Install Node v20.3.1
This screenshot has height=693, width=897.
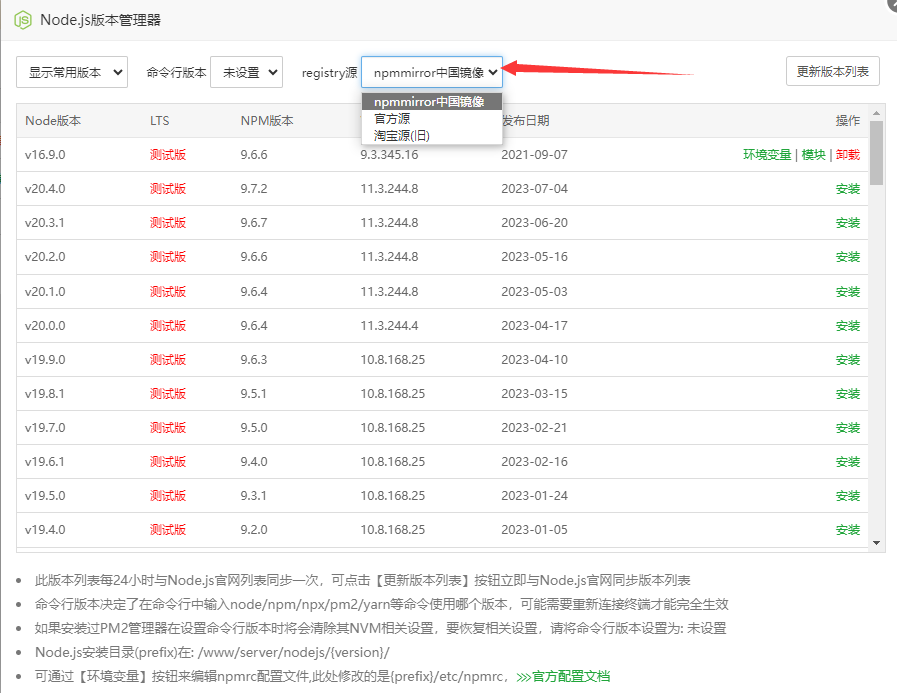pos(848,223)
